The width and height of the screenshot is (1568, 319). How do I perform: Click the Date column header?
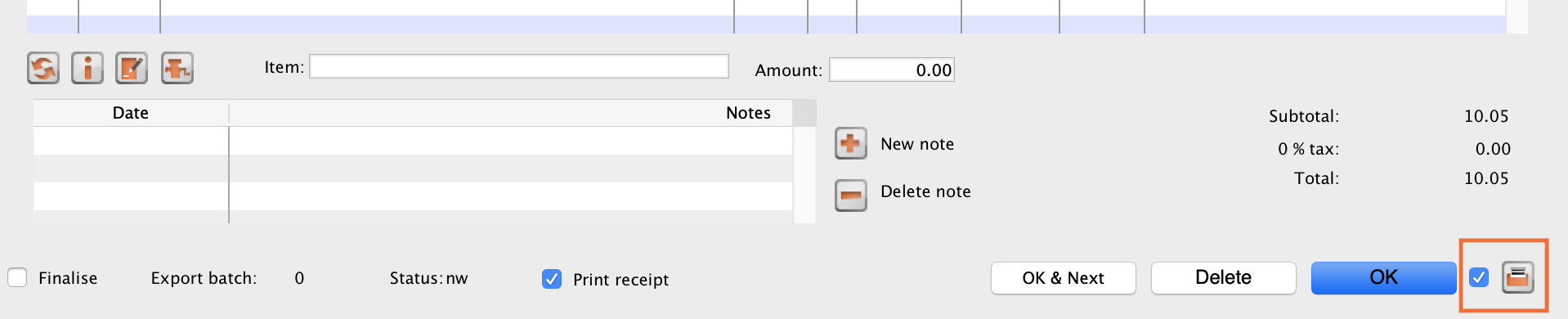131,113
